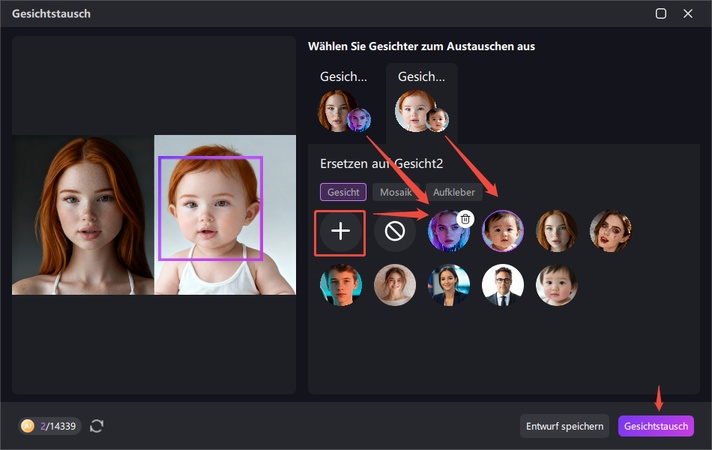Select the no-replacement circle-slash icon

395,232
